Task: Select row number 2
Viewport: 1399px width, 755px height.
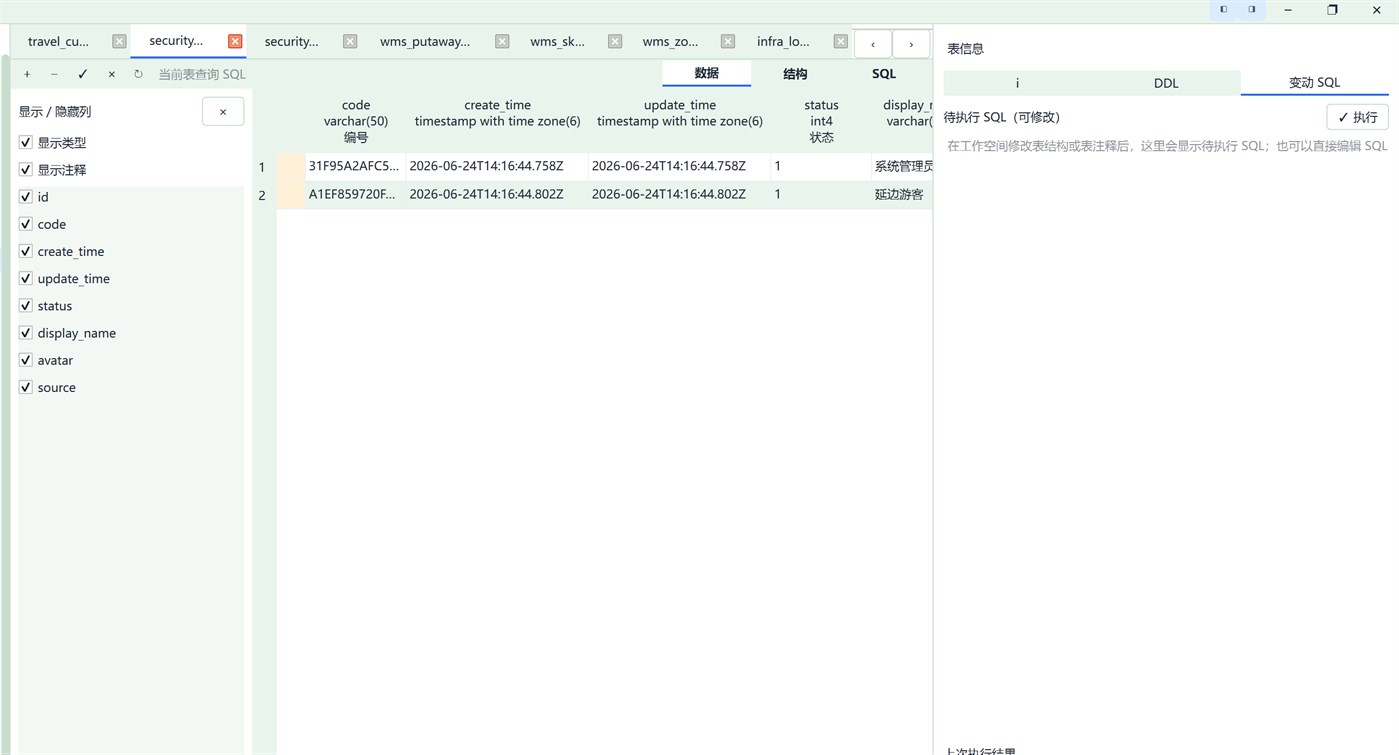Action: click(262, 195)
